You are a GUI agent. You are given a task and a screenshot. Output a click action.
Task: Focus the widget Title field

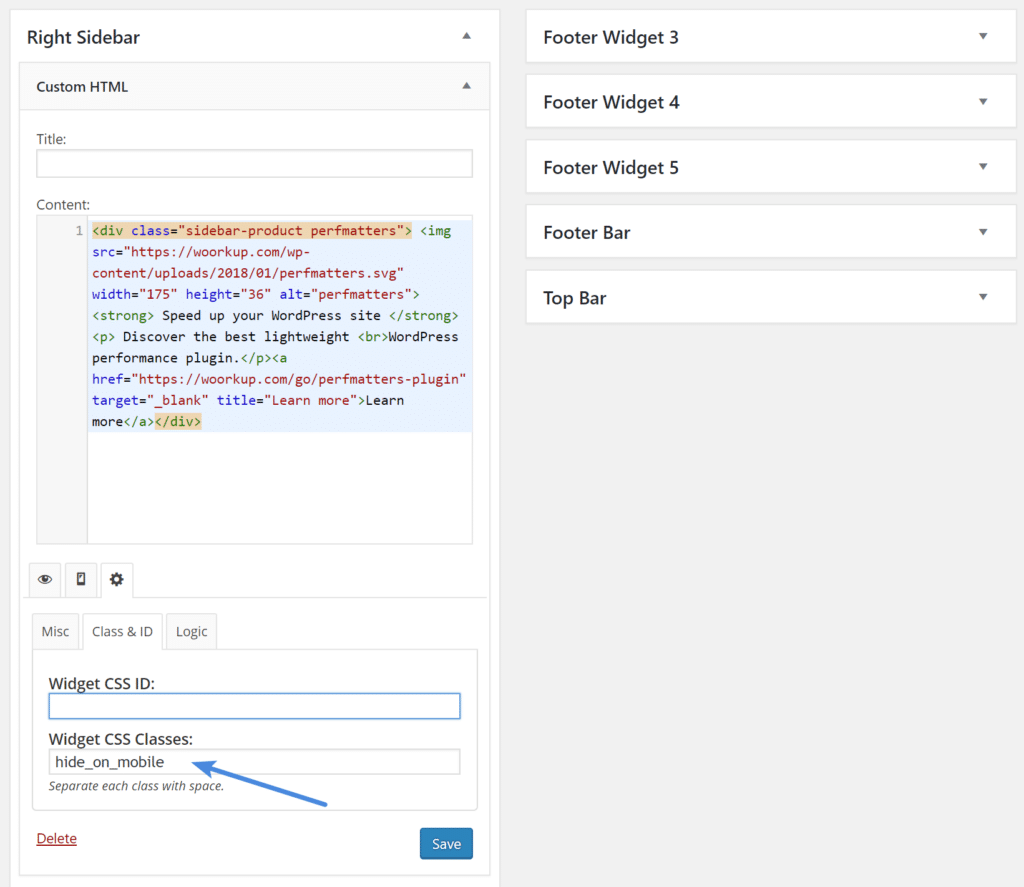255,163
